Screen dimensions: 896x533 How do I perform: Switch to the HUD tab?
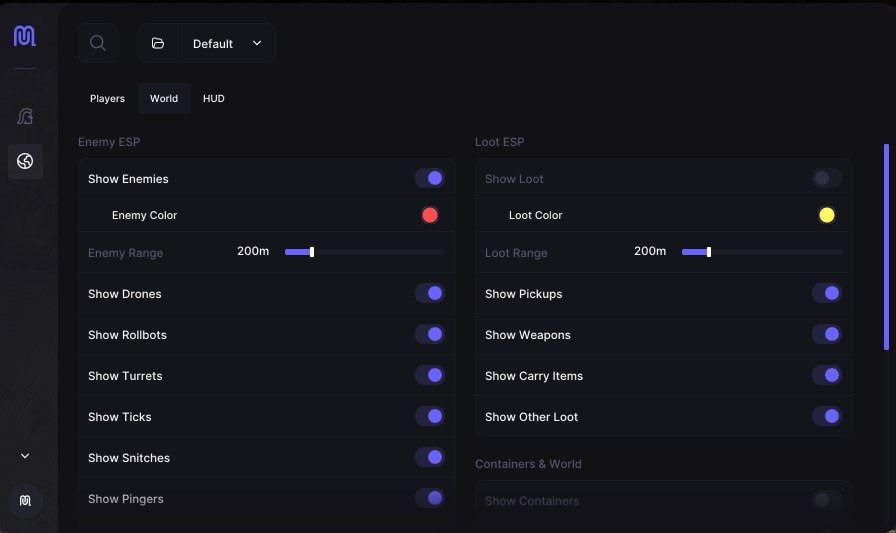(x=214, y=98)
